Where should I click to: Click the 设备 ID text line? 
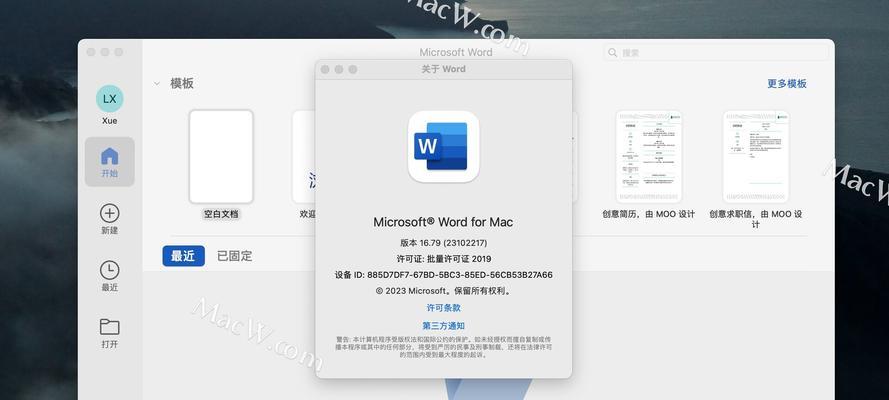(x=443, y=275)
